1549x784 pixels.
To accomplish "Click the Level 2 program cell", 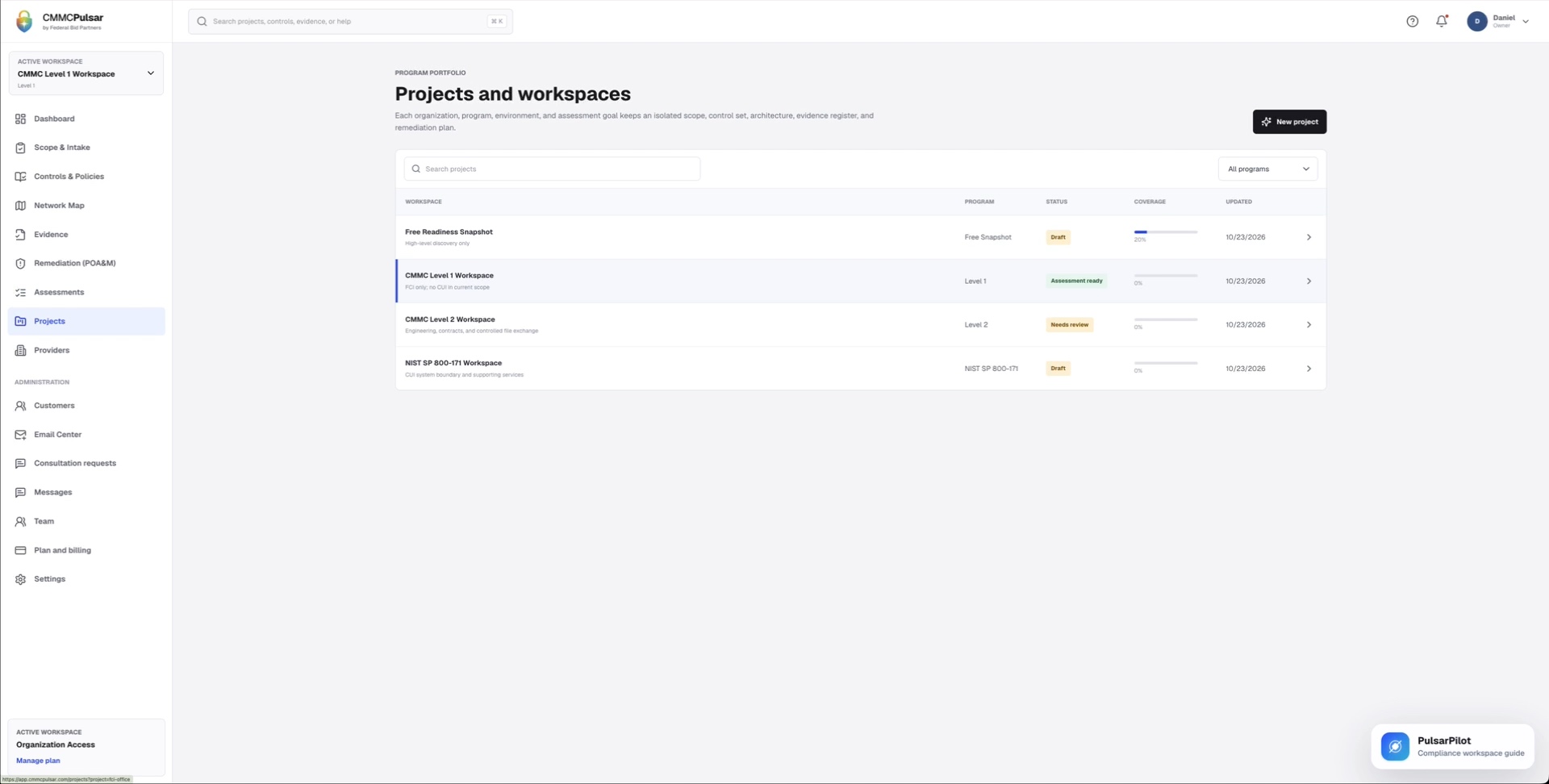I will (x=976, y=325).
